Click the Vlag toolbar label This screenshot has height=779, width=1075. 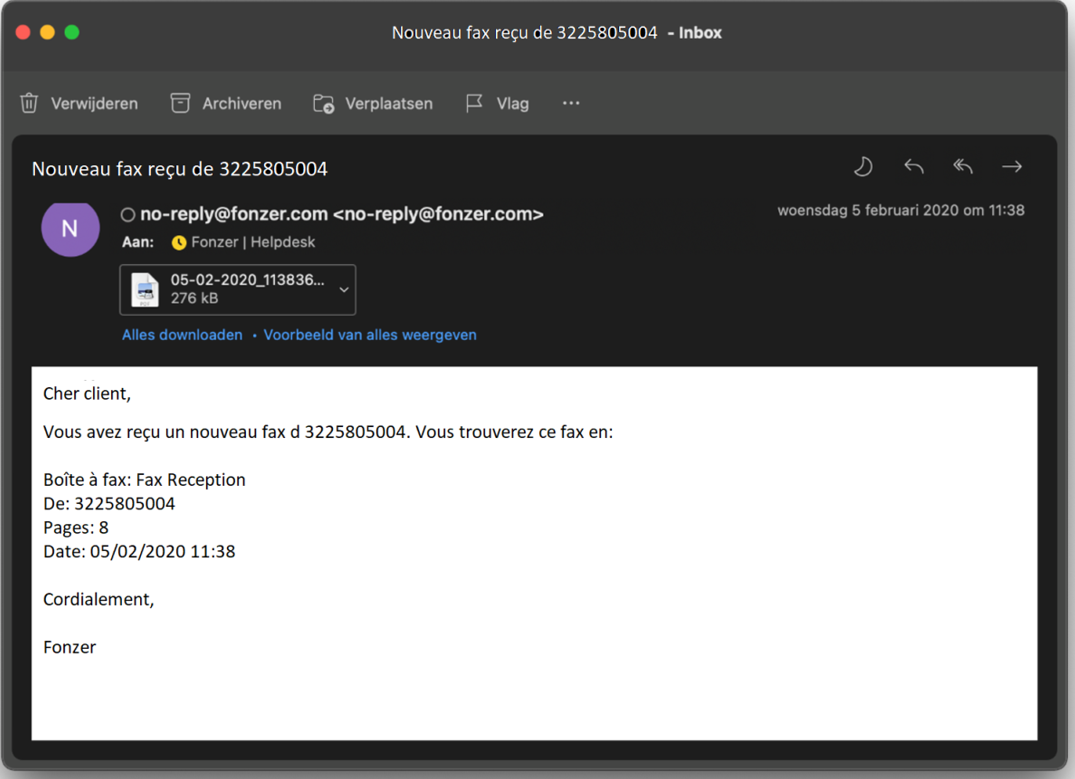[x=513, y=104]
